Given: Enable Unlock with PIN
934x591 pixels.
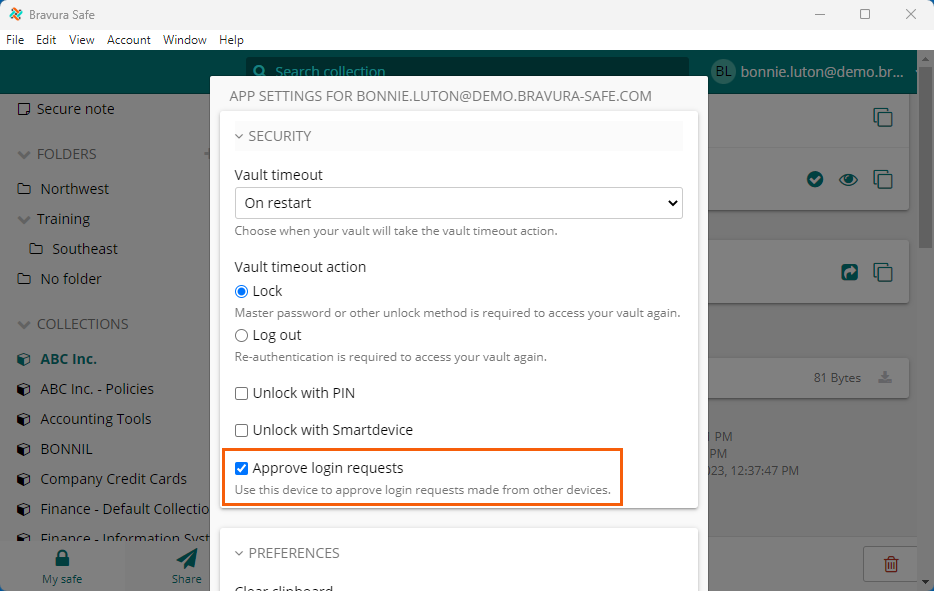Looking at the screenshot, I should (x=241, y=393).
